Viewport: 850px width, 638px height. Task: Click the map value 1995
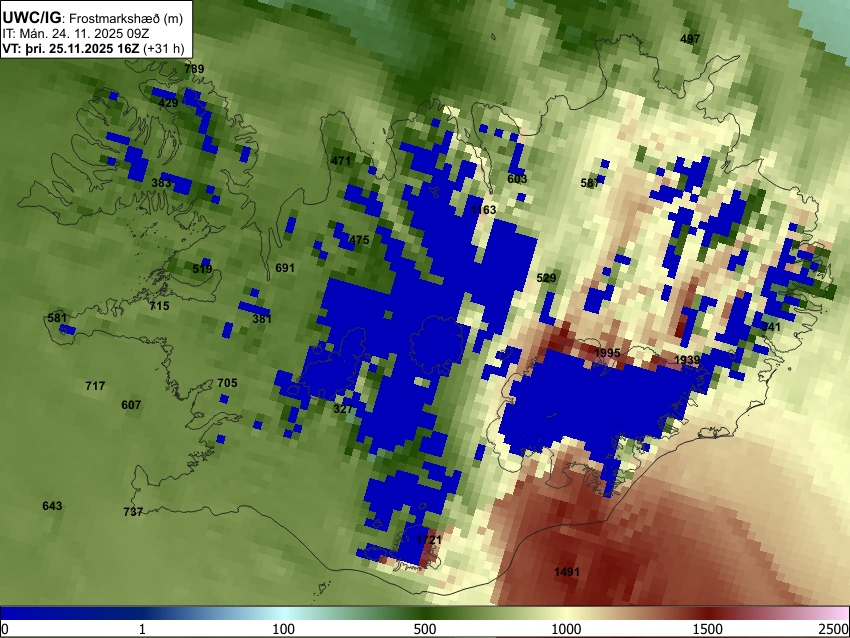pyautogui.click(x=607, y=353)
